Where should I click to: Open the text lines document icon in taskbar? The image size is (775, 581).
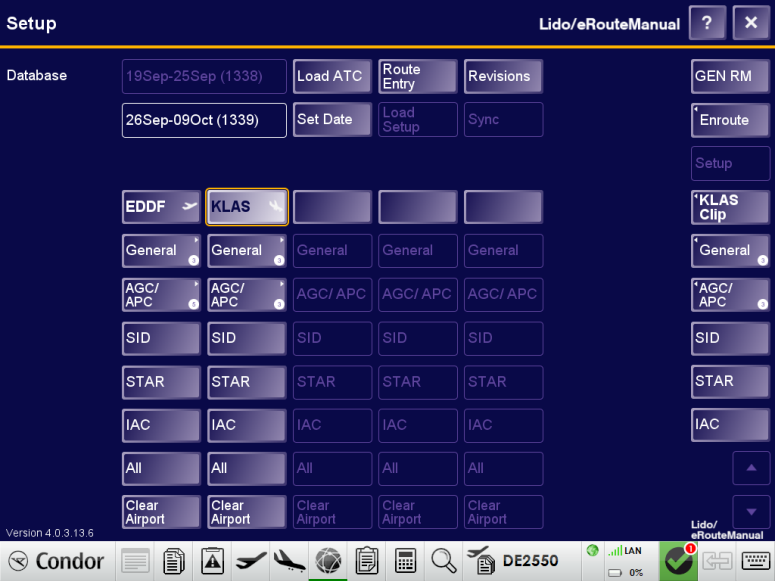tap(135, 561)
